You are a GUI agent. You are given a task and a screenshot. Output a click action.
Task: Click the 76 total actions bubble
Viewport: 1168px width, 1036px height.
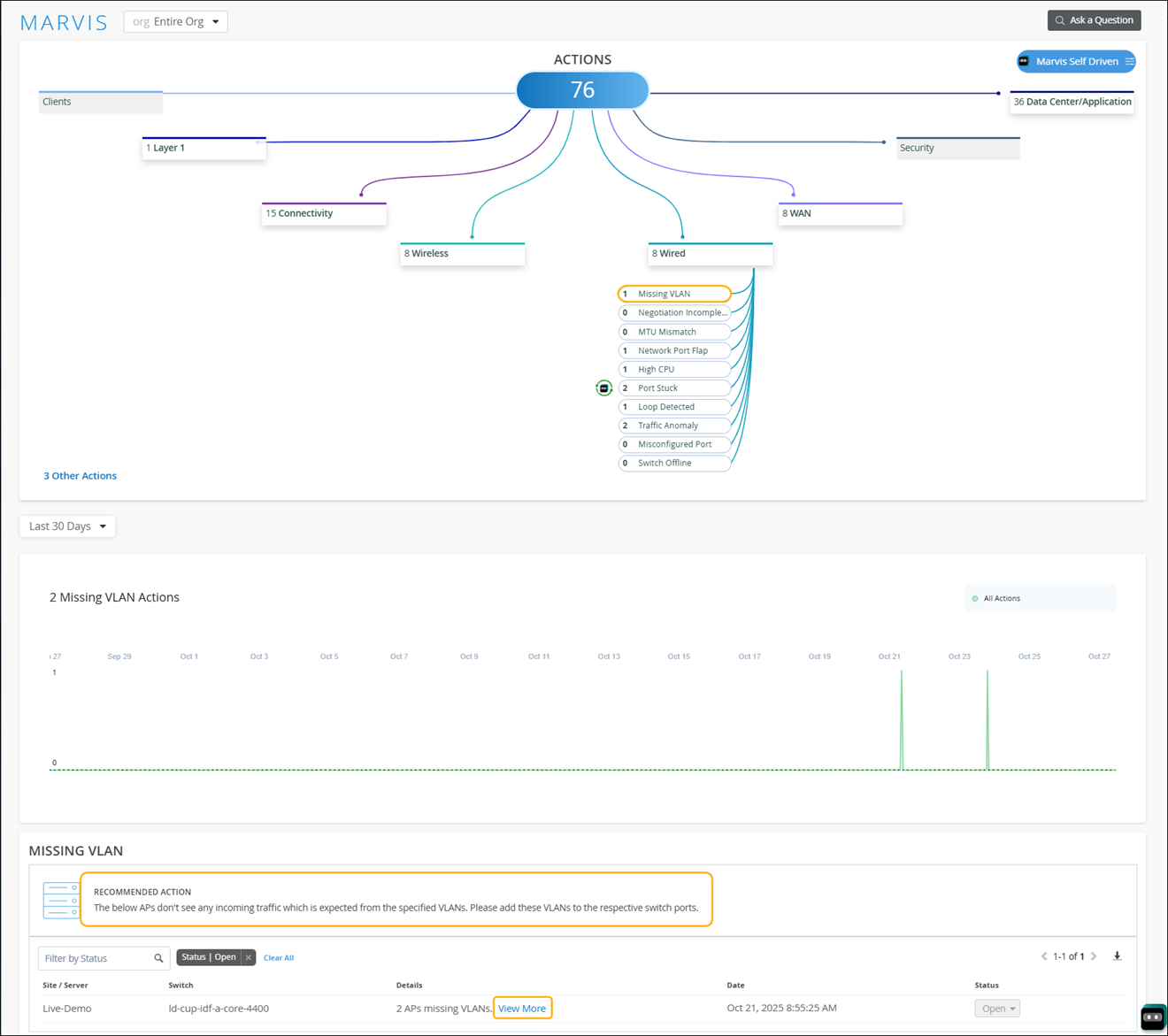coord(582,90)
